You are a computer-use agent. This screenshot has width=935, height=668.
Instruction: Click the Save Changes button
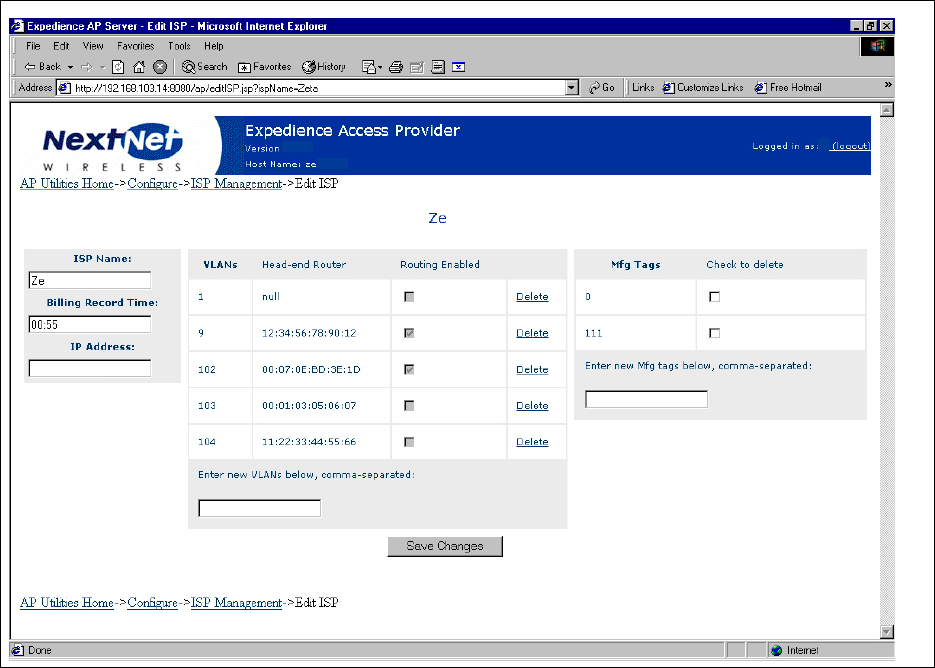click(445, 546)
